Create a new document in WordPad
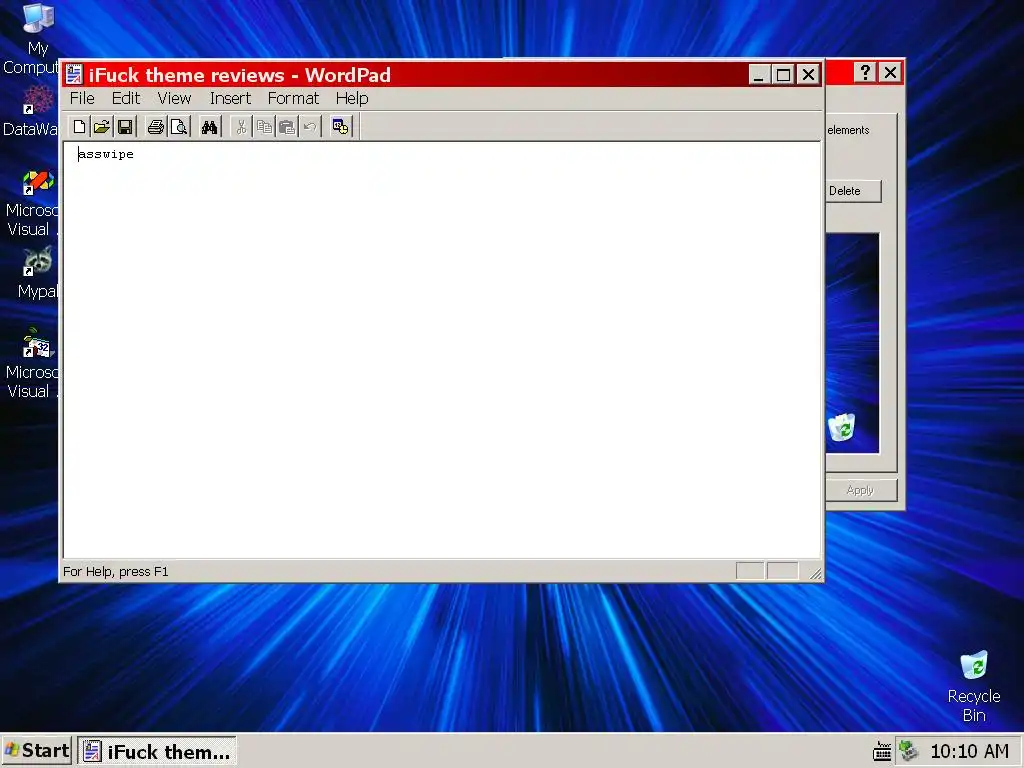This screenshot has width=1024, height=768. point(79,127)
